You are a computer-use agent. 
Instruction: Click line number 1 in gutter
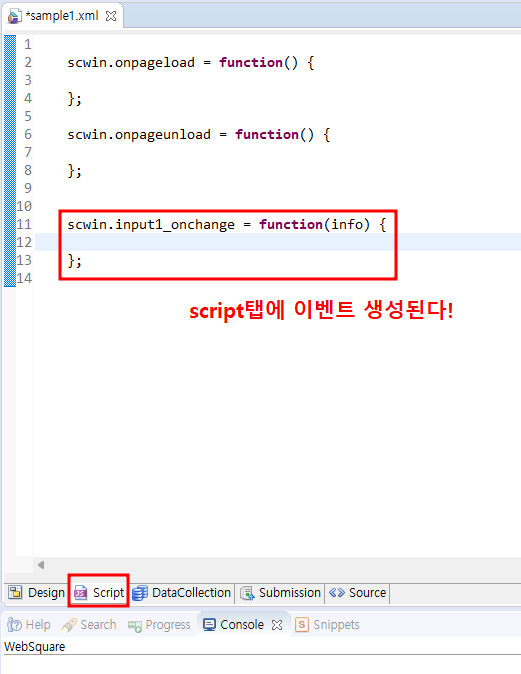pos(28,45)
